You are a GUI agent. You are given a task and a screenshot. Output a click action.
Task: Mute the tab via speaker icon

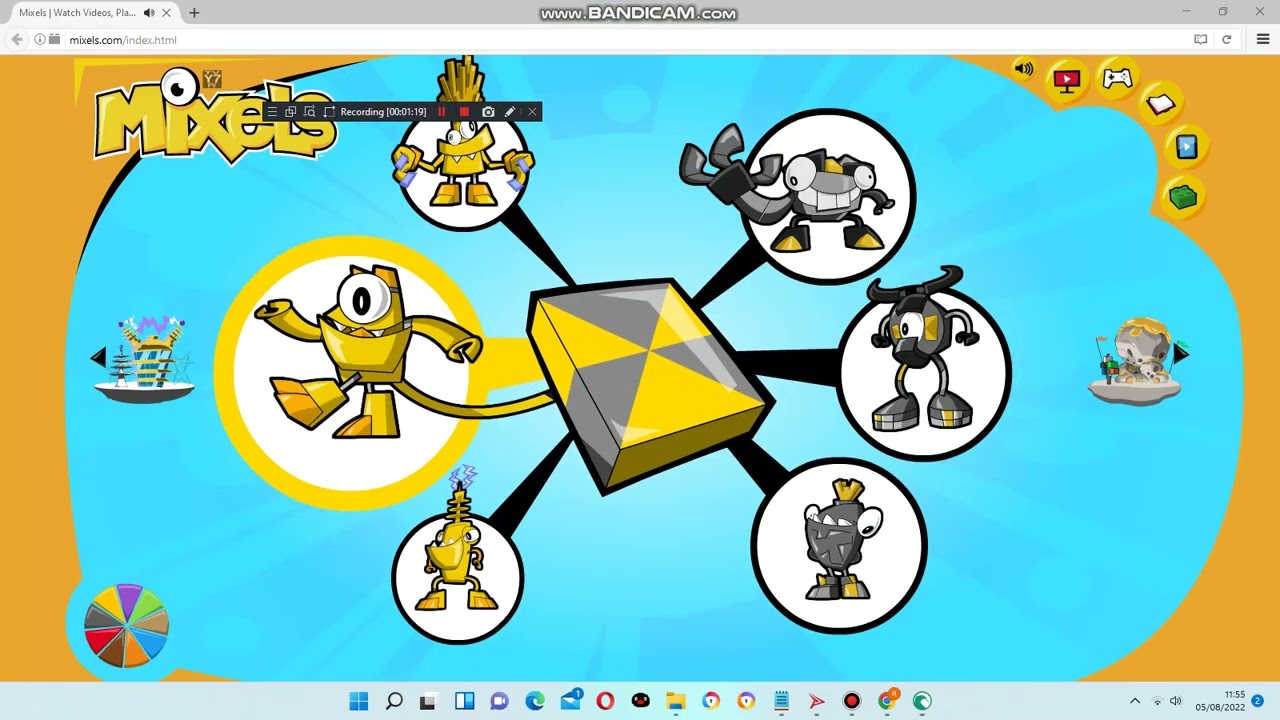point(149,13)
